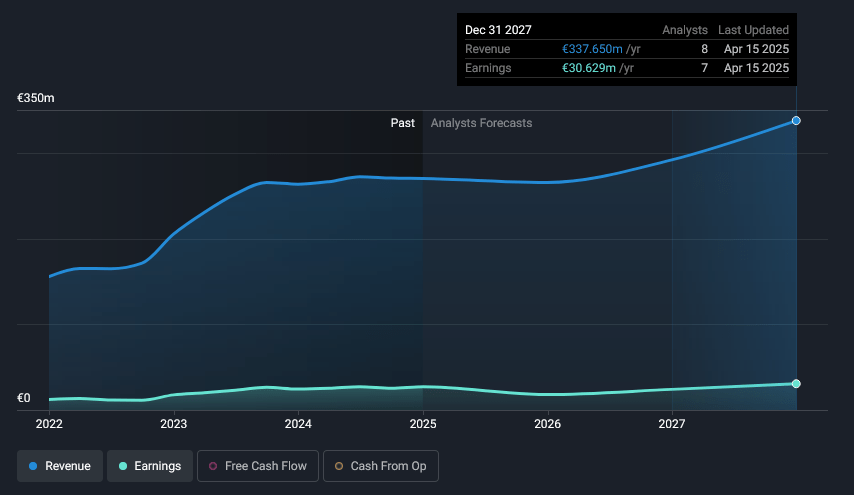Image resolution: width=854 pixels, height=495 pixels.
Task: Click the Past section label
Action: pyautogui.click(x=402, y=123)
